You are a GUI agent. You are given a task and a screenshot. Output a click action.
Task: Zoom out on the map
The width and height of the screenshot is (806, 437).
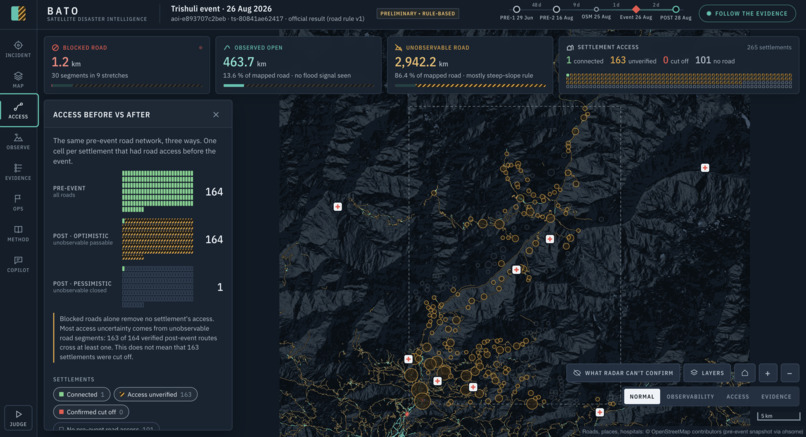pyautogui.click(x=790, y=373)
